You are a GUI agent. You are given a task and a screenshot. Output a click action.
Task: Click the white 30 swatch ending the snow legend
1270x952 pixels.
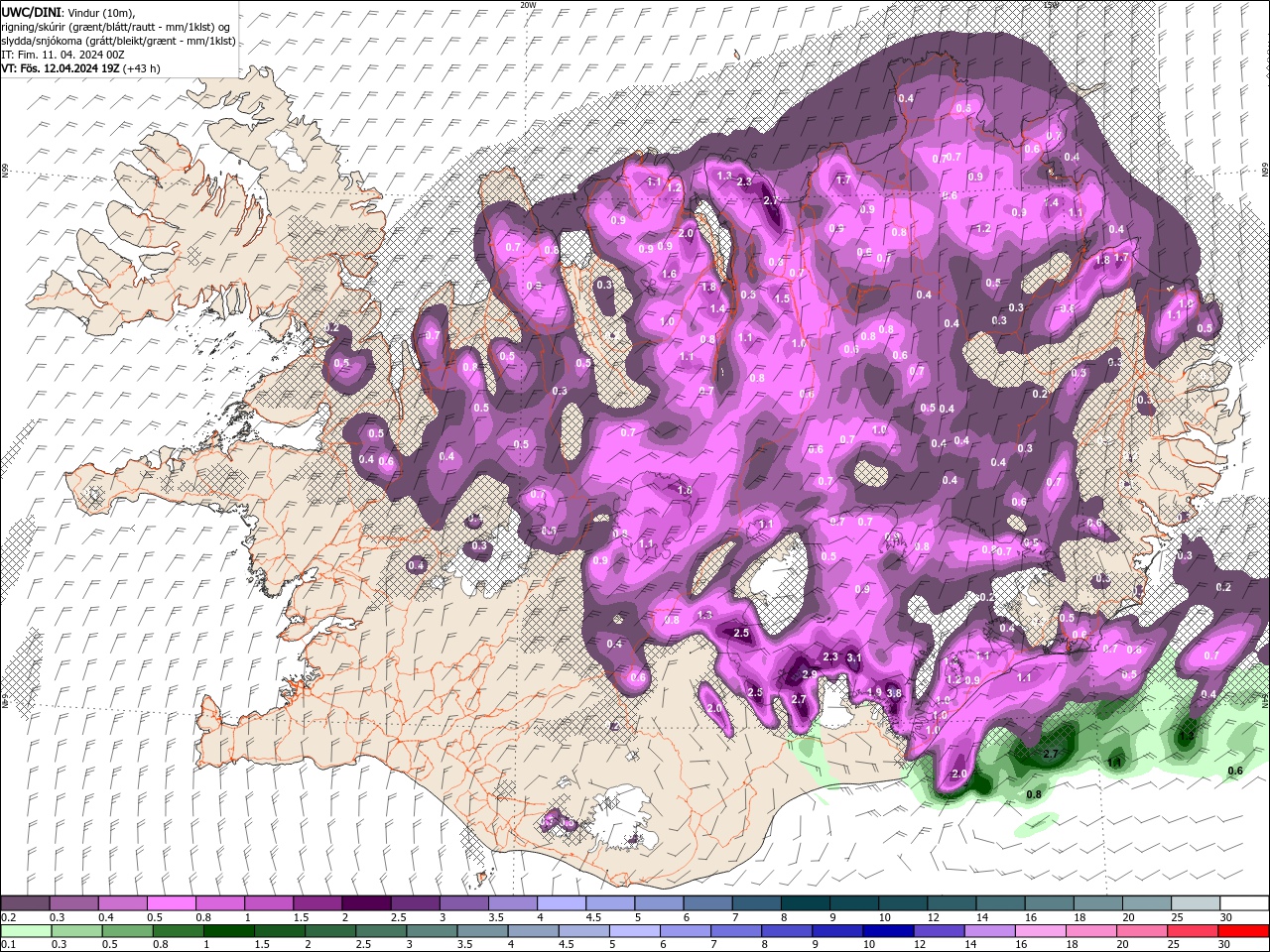click(x=1243, y=903)
